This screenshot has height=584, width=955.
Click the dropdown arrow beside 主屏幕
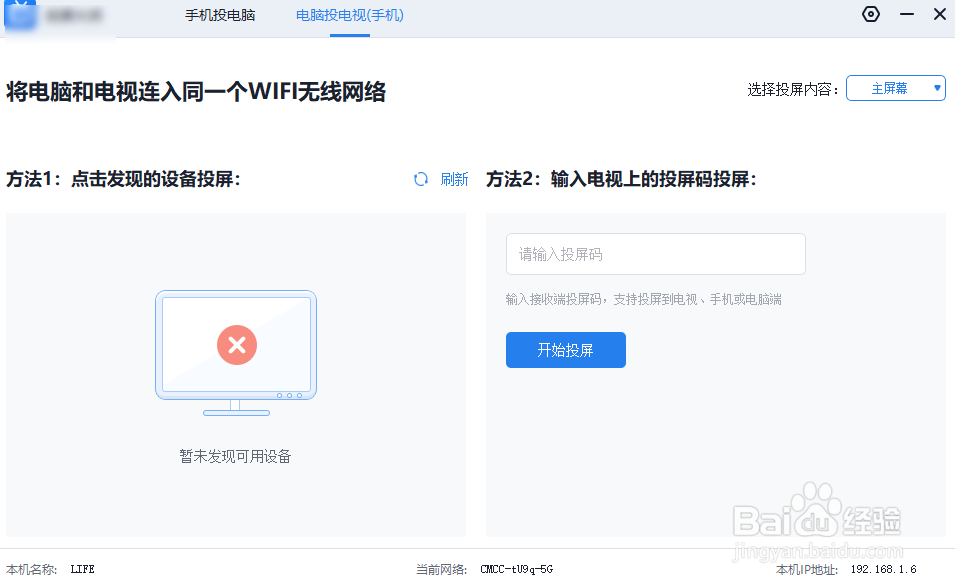click(x=936, y=88)
